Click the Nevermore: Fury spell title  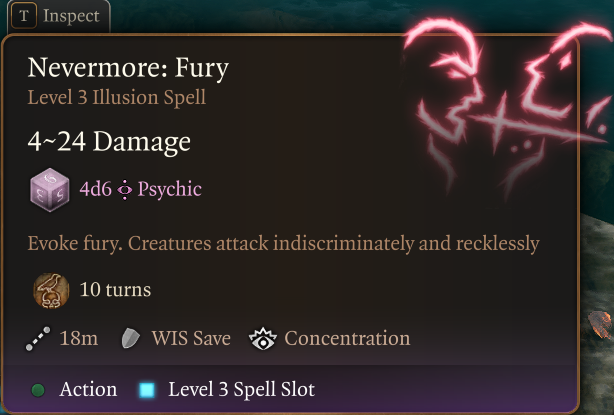(128, 68)
